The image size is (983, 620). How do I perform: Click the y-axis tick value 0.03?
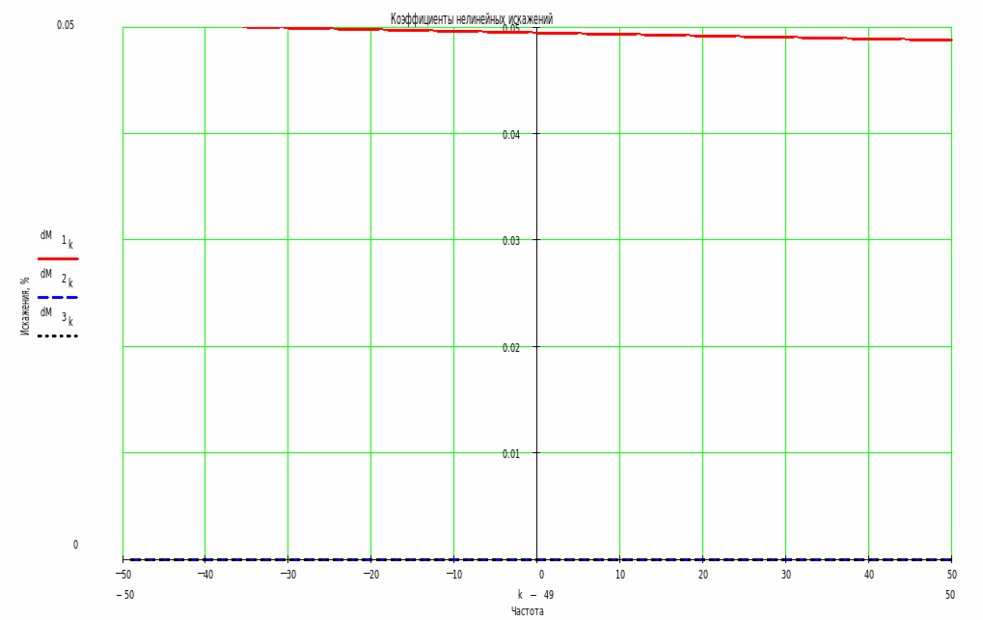pos(511,241)
